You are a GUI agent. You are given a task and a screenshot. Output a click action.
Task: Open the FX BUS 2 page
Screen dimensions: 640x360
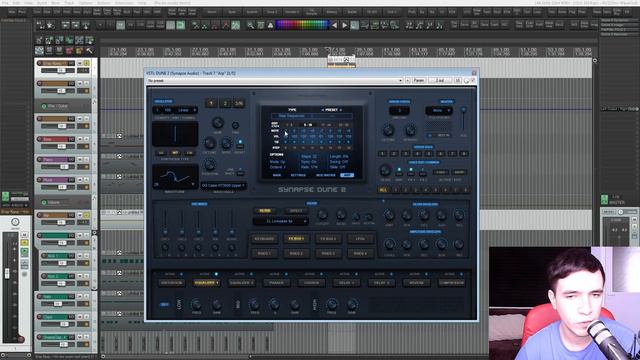tap(328, 239)
